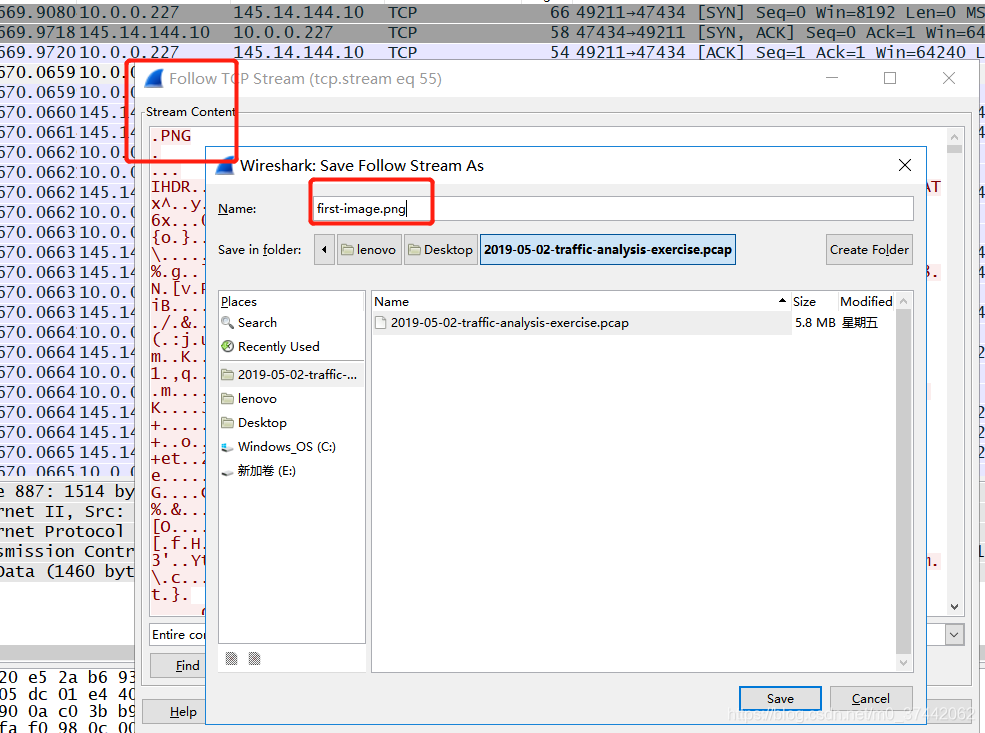Screen dimensions: 985x733
Task: Click the Windows_OS drive icon
Action: (x=227, y=447)
